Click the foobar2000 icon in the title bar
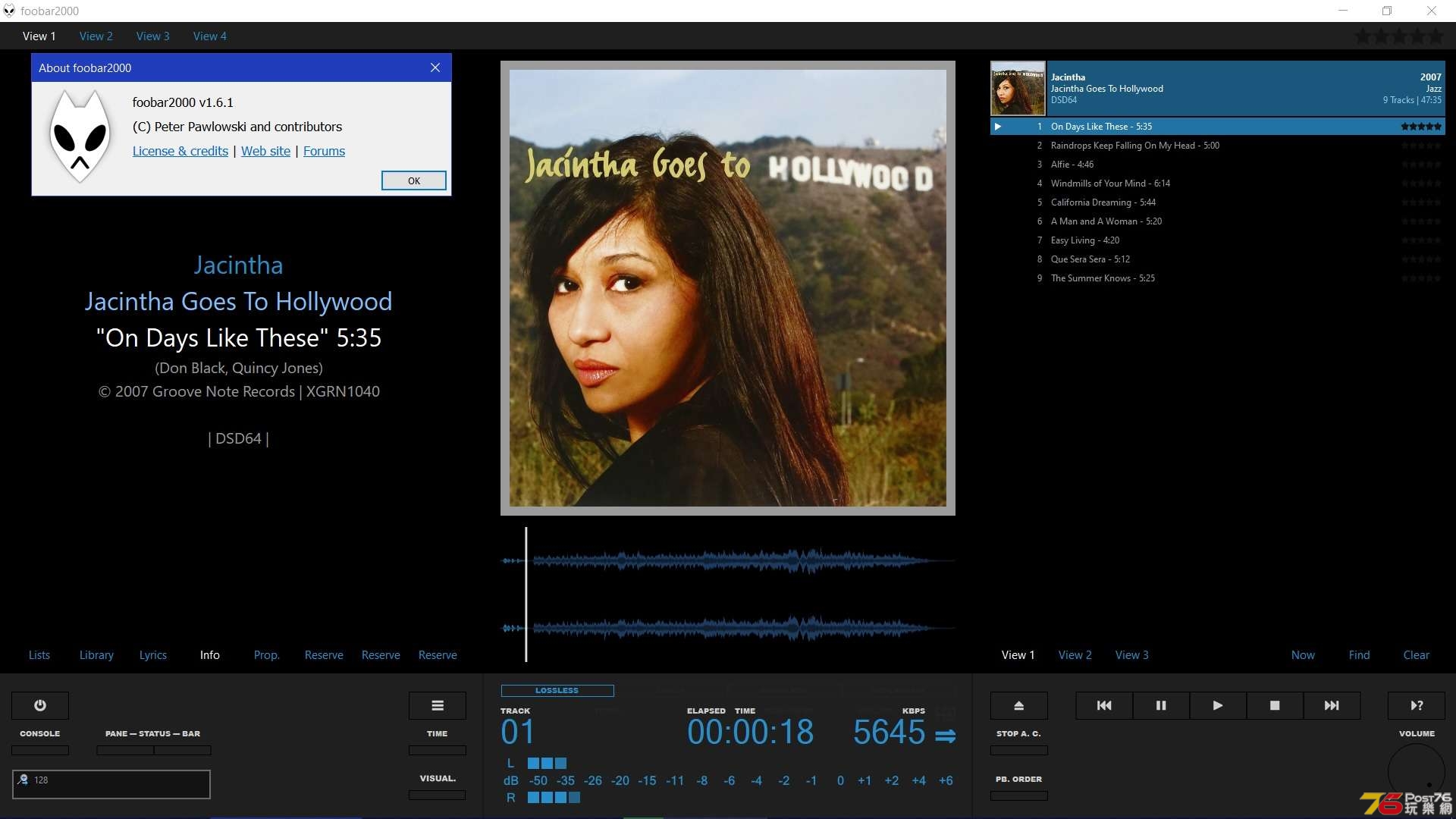The width and height of the screenshot is (1456, 819). click(x=9, y=11)
